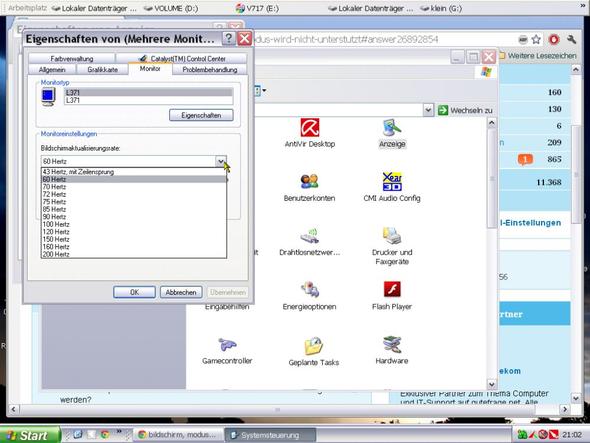Open the Flash Player icon
The image size is (590, 443).
[392, 296]
